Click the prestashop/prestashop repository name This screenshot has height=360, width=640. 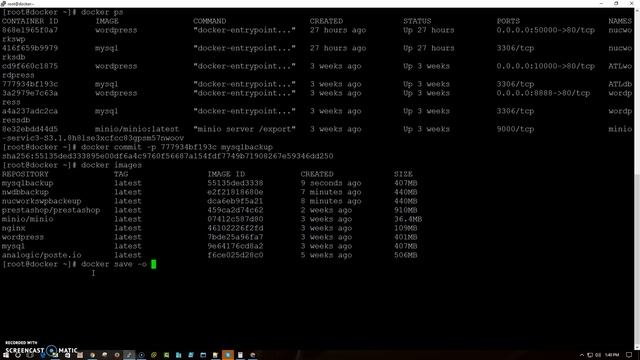click(51, 210)
